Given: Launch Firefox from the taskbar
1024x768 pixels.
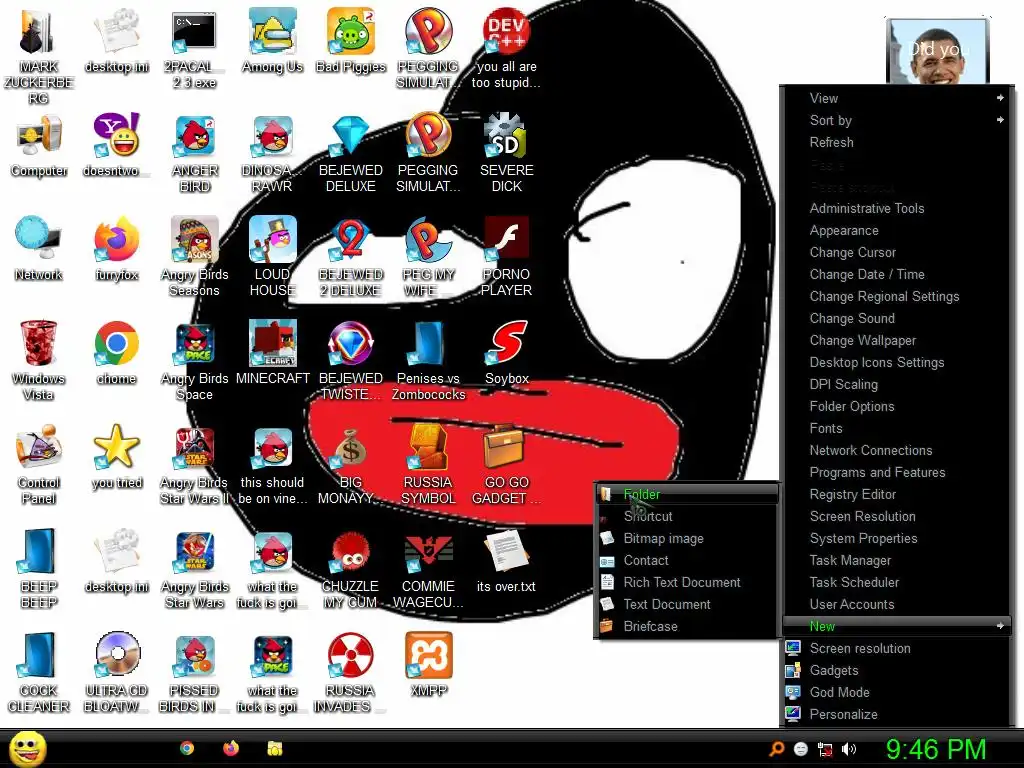Looking at the screenshot, I should (231, 748).
